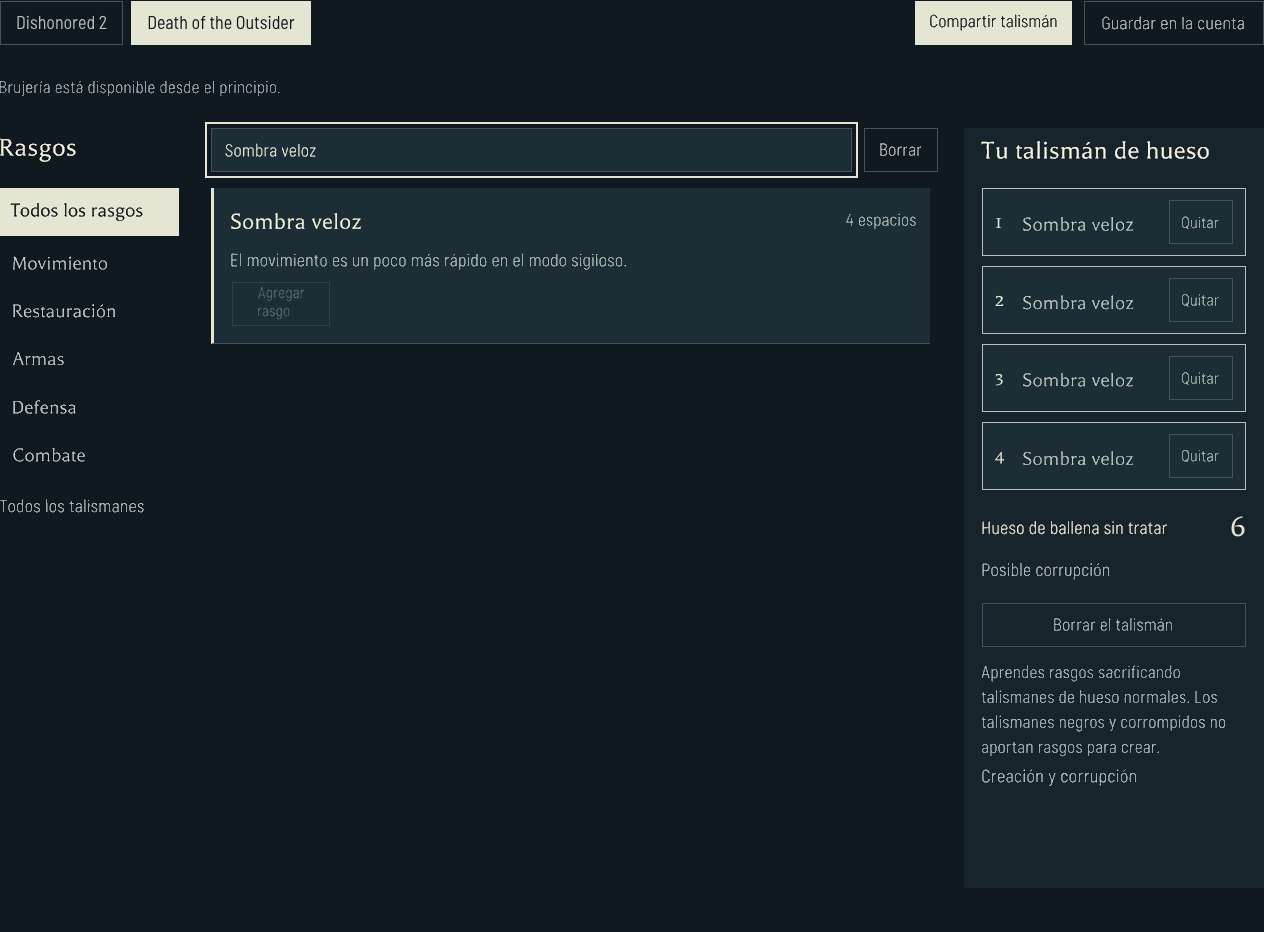
Task: Remove Sombra veloz from slot 2
Action: (x=1200, y=300)
